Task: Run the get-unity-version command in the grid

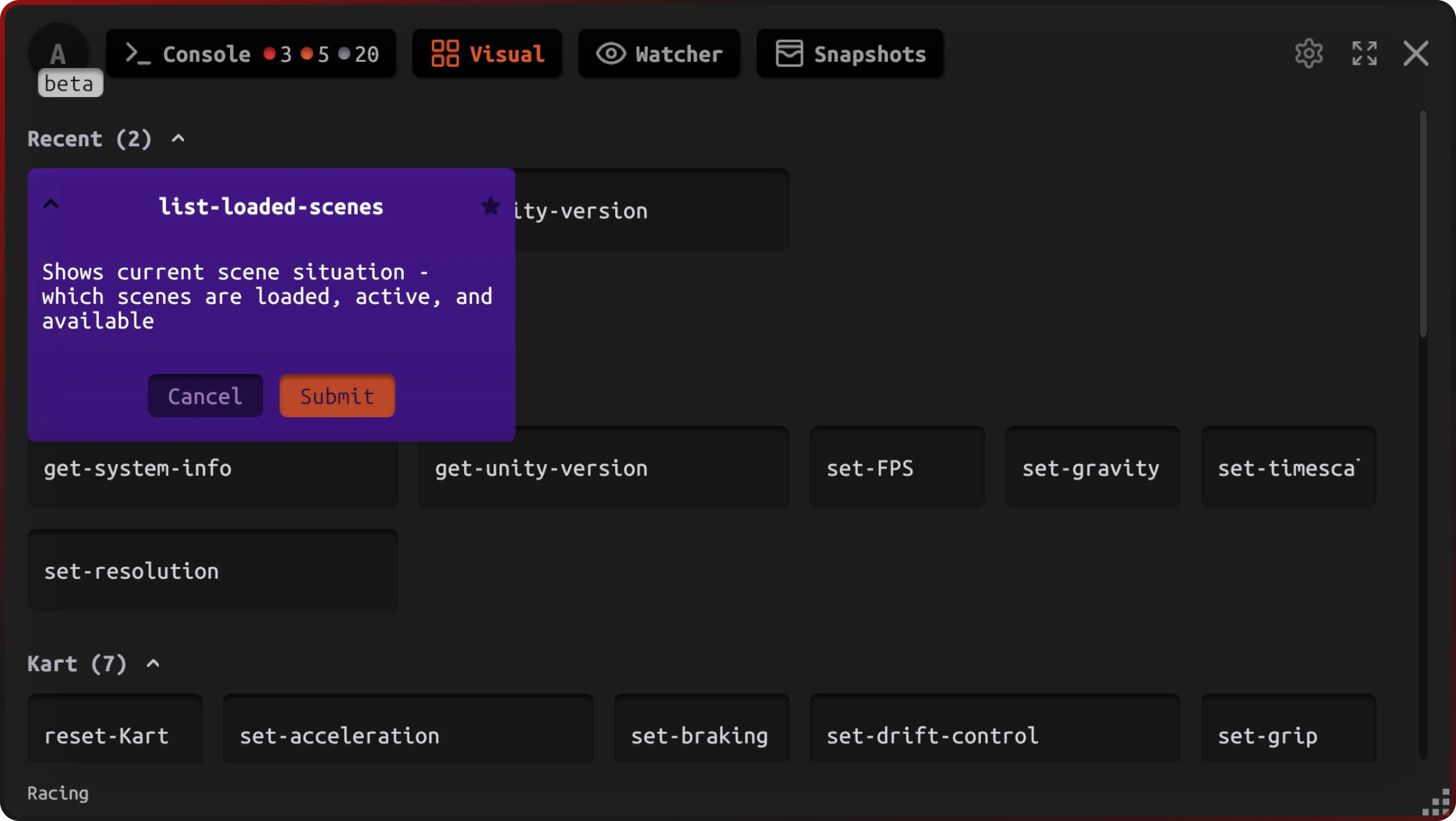Action: (x=604, y=467)
